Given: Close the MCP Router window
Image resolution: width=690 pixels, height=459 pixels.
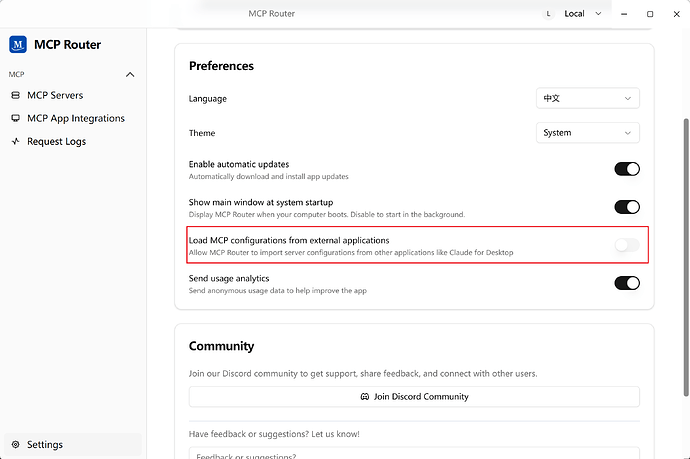Looking at the screenshot, I should [677, 14].
